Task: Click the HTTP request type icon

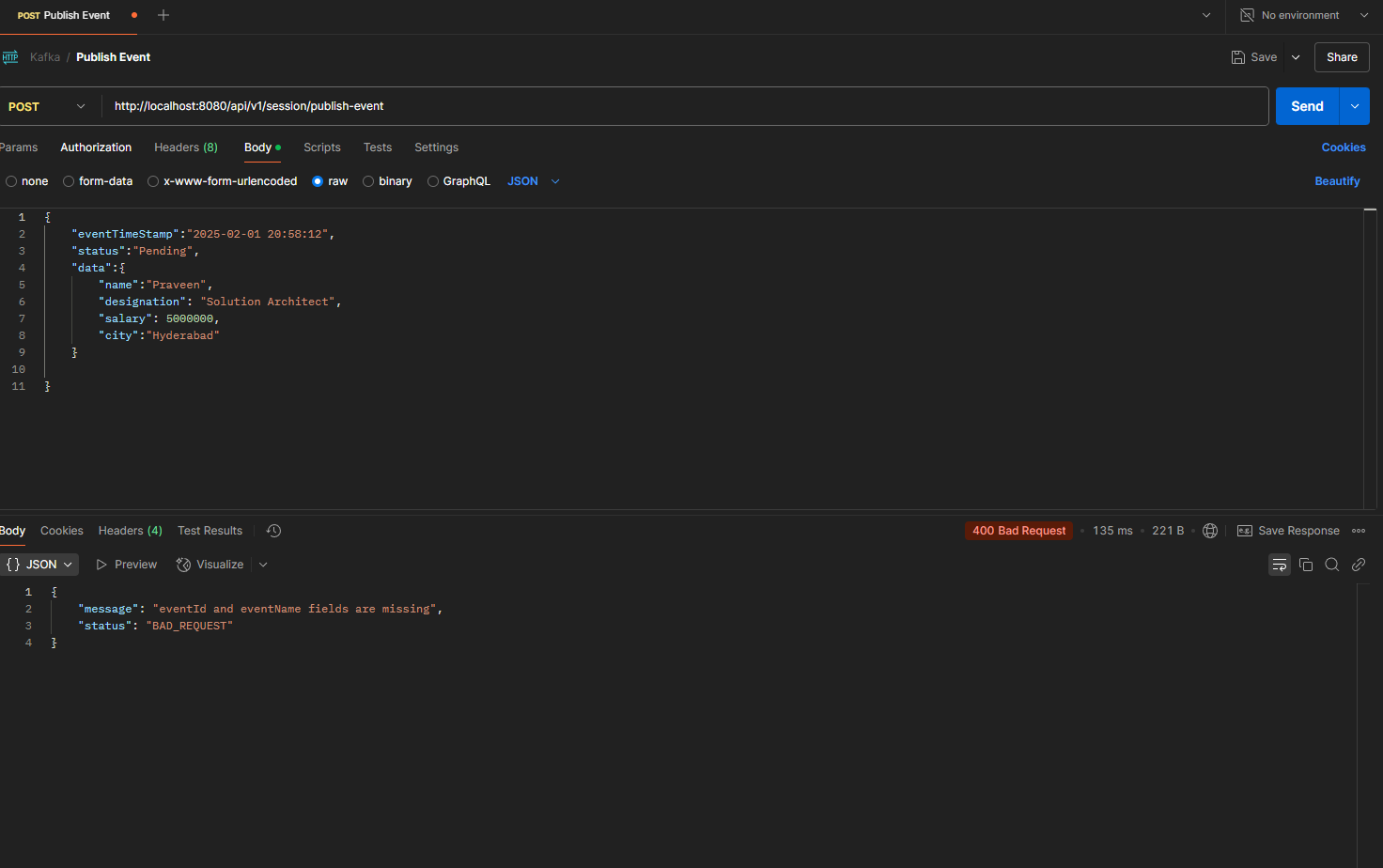Action: click(x=10, y=57)
